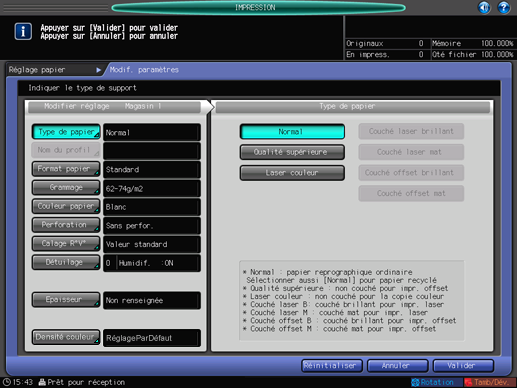517x388 pixels.
Task: Switch to the Modif. paramètres tab
Action: click(144, 70)
